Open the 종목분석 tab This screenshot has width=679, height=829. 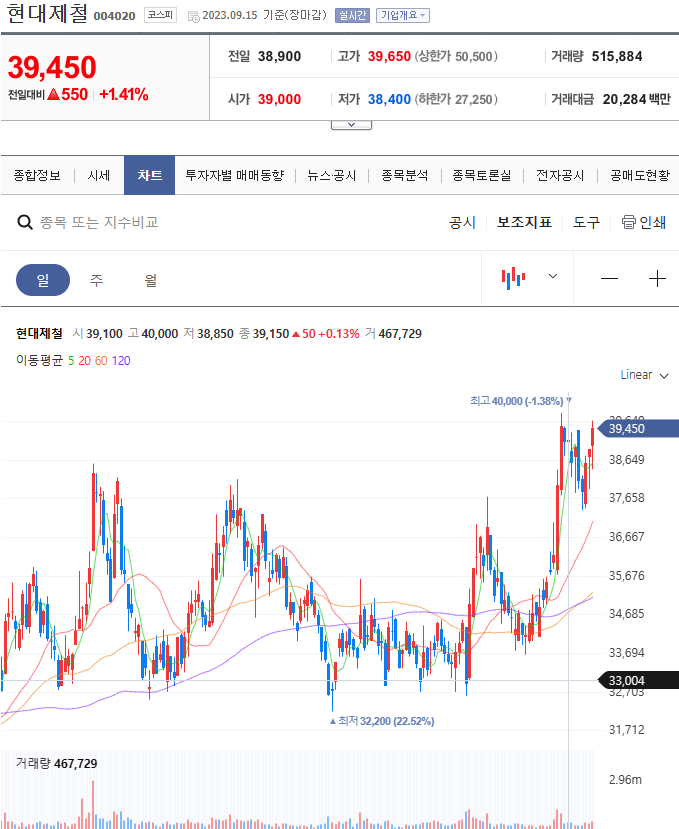click(x=405, y=175)
